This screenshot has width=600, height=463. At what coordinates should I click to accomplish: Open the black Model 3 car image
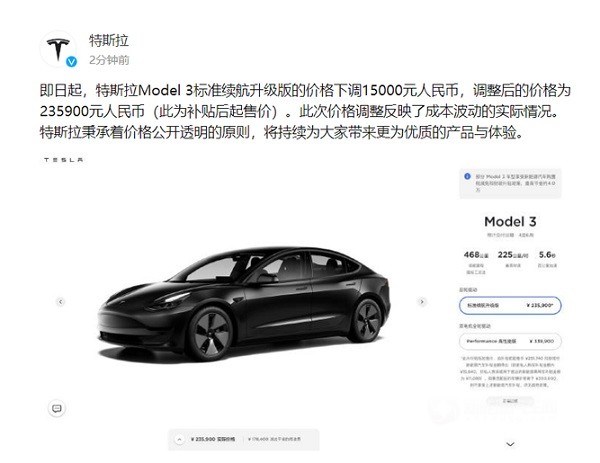245,303
